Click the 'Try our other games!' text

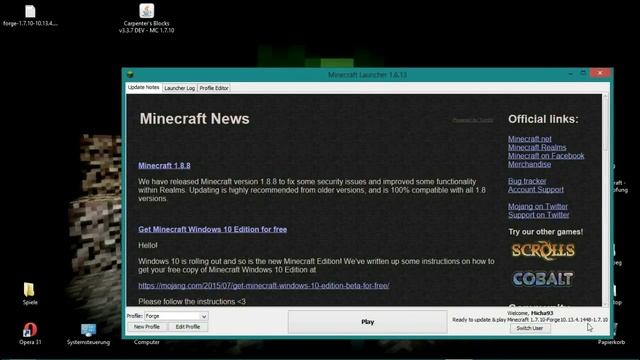click(x=546, y=232)
